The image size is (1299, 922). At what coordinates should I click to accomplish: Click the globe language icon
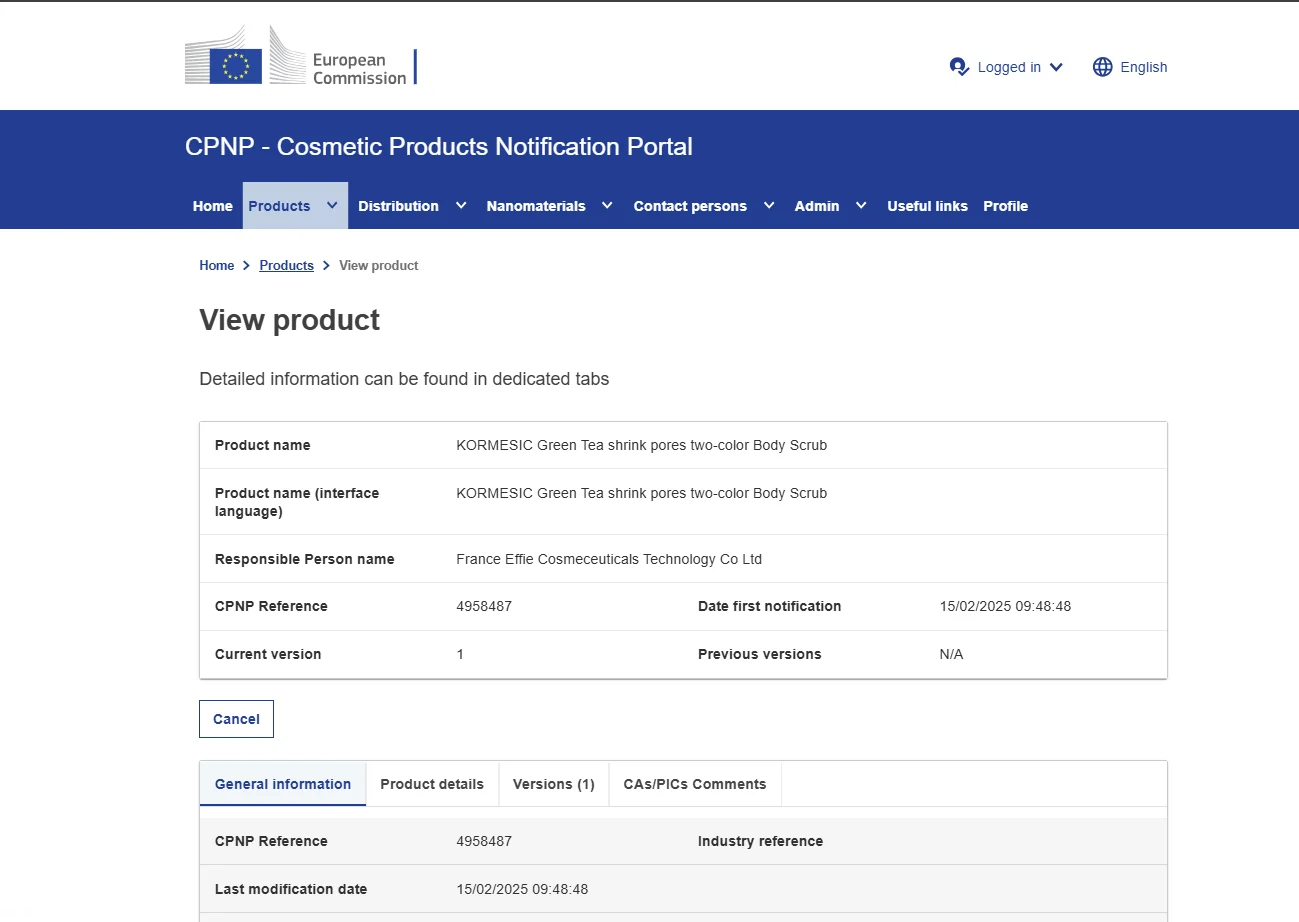point(1102,67)
